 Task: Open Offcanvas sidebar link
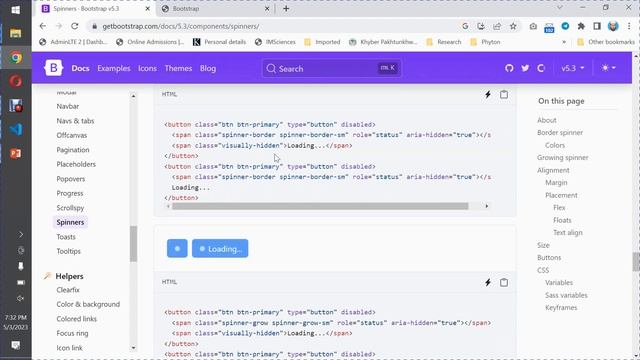(x=72, y=135)
